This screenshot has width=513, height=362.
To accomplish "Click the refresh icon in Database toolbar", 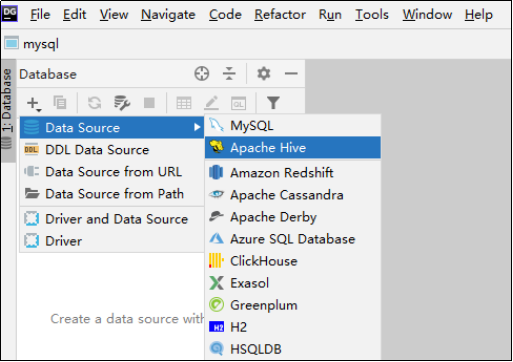I will pos(94,103).
